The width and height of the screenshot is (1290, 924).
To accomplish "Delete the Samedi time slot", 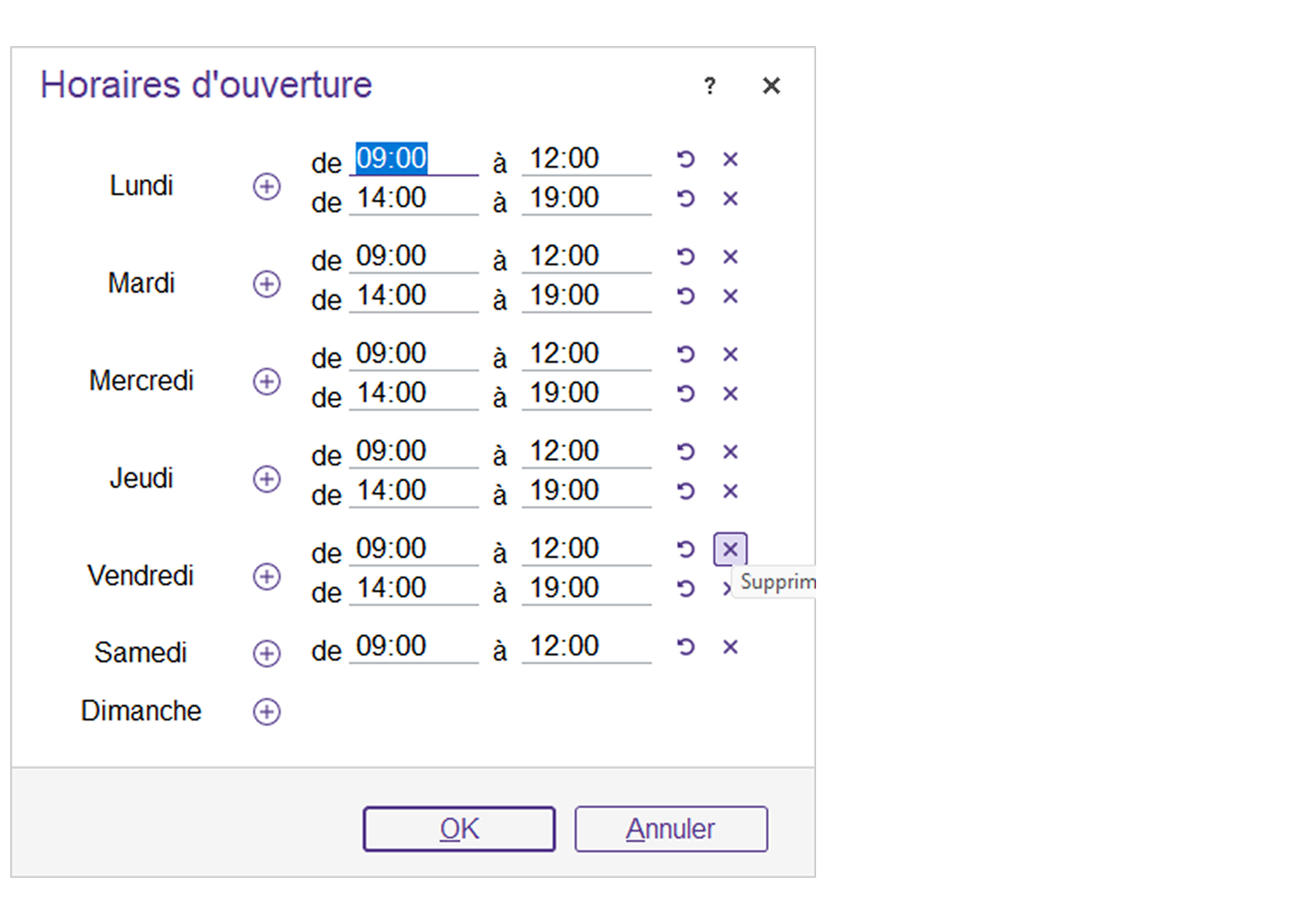I will 730,647.
